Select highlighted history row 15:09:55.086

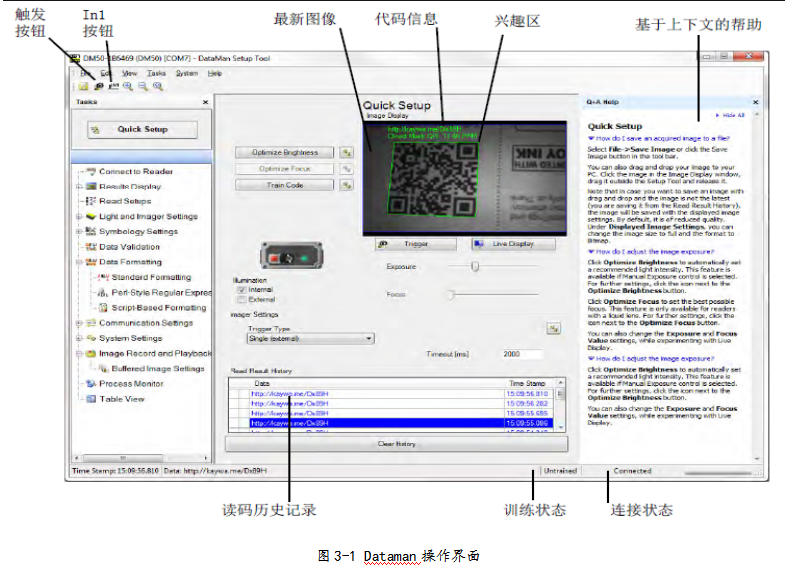pyautogui.click(x=392, y=423)
